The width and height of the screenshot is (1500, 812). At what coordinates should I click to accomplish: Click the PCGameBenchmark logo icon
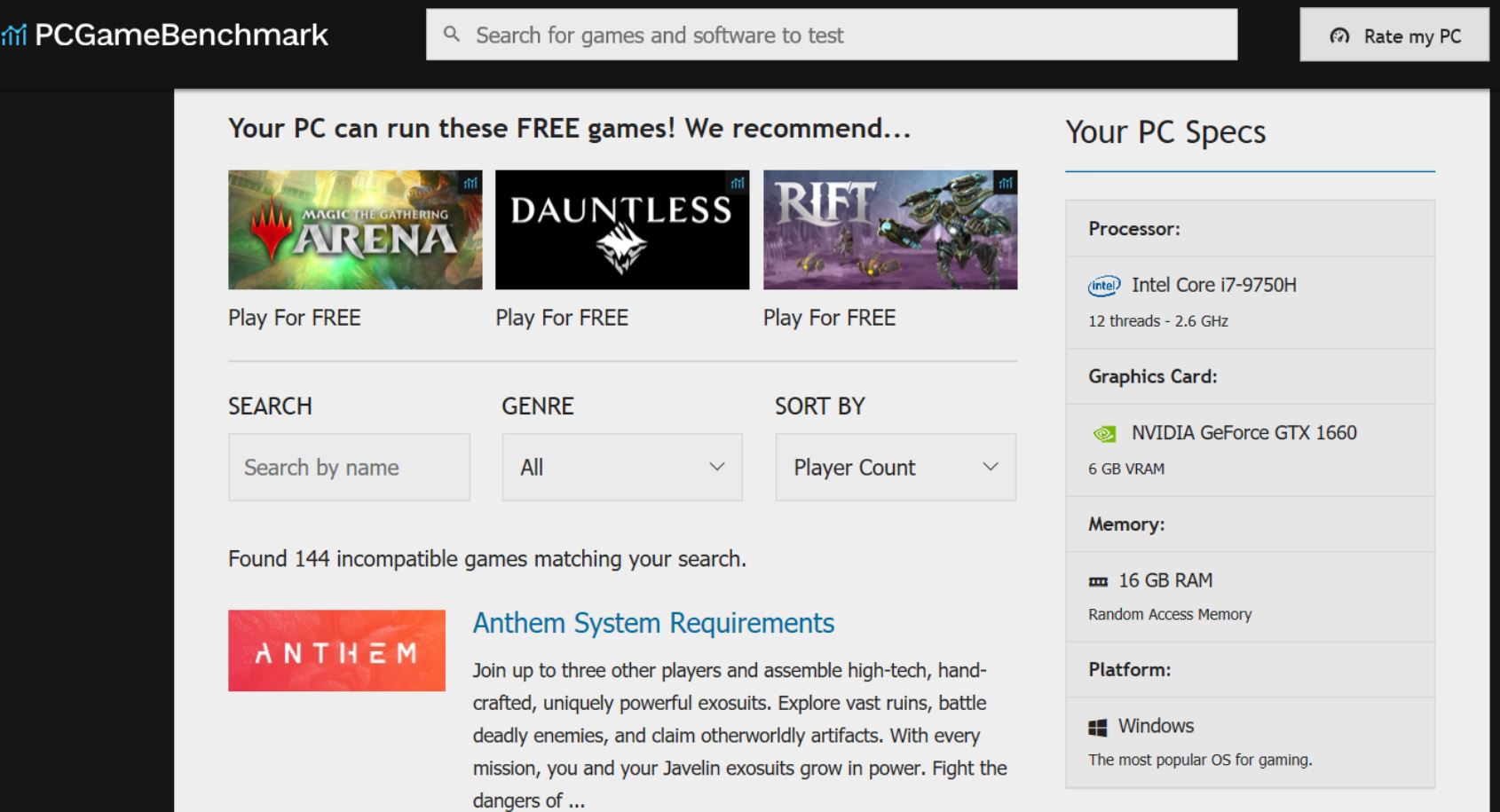click(14, 35)
